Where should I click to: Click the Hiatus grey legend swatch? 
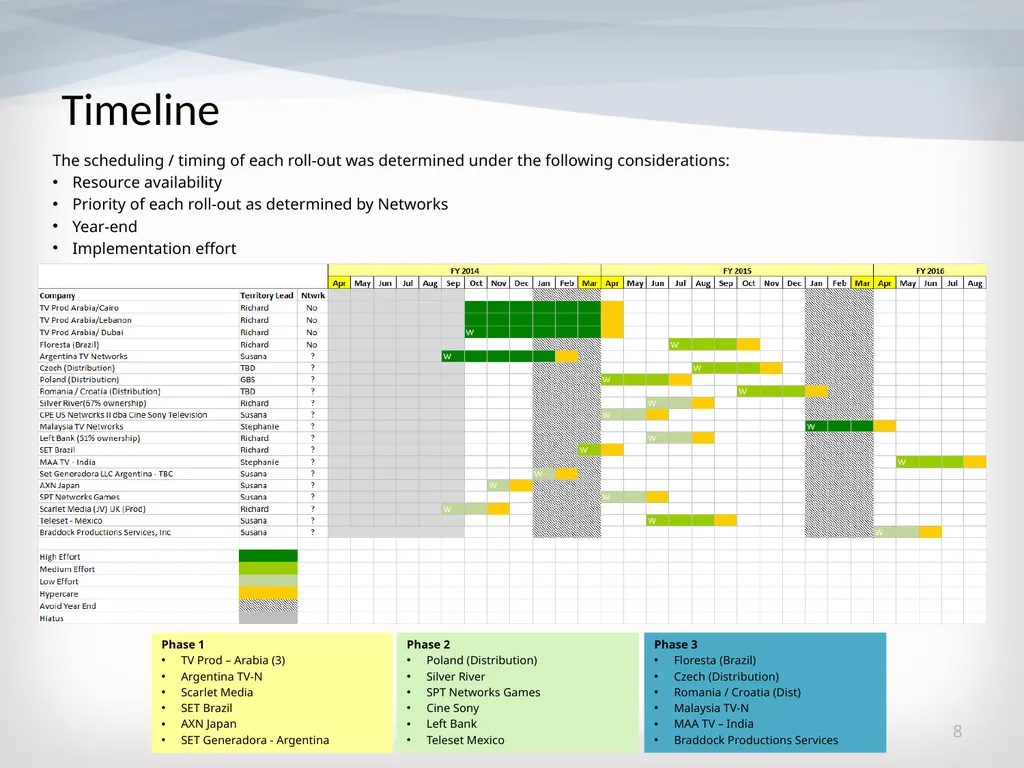(268, 618)
